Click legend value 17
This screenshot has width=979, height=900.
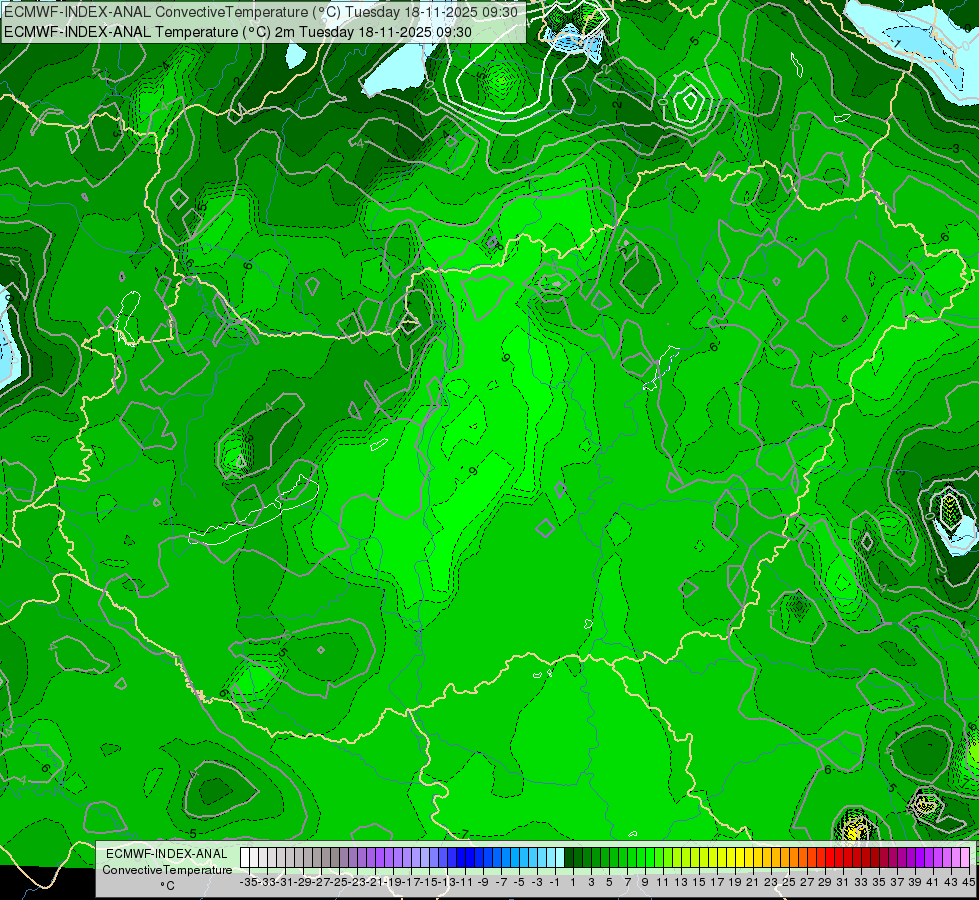click(x=717, y=882)
